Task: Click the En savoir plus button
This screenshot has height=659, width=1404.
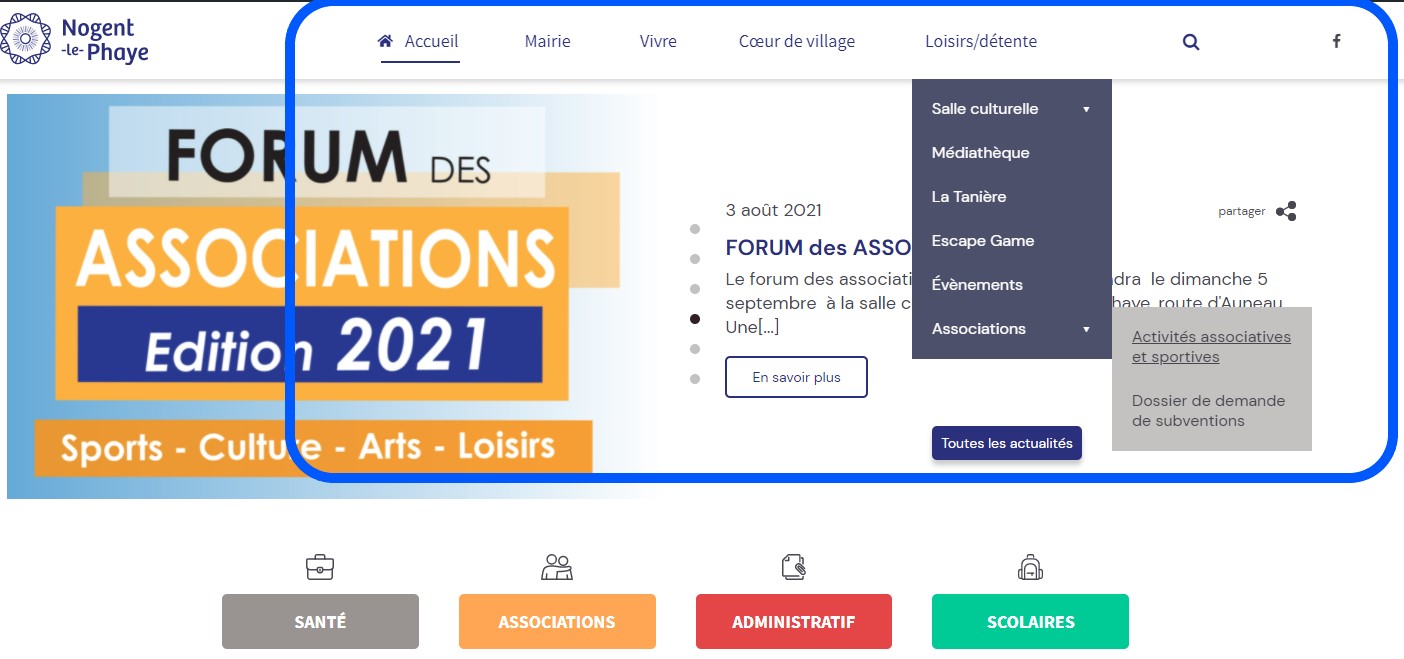Action: tap(796, 377)
